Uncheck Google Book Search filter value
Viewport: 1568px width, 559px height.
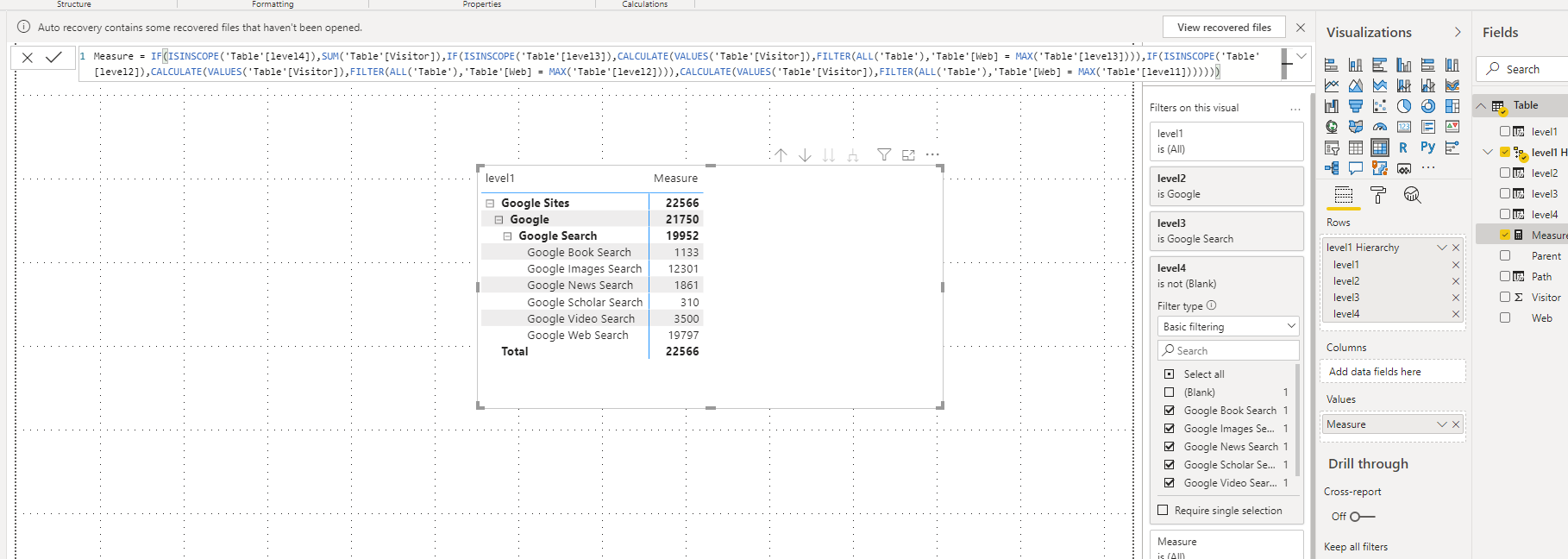1170,411
